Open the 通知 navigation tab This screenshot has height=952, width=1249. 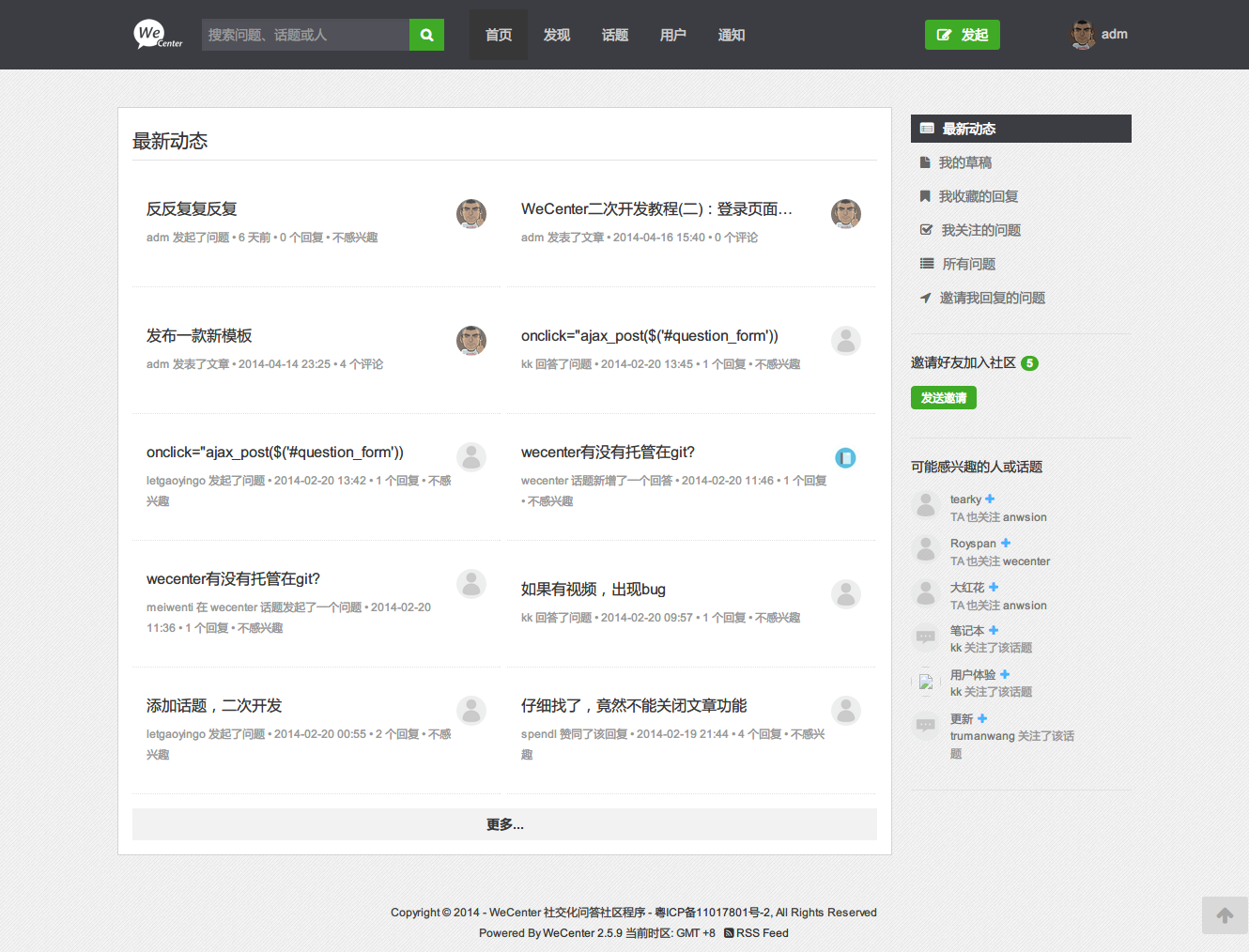732,35
